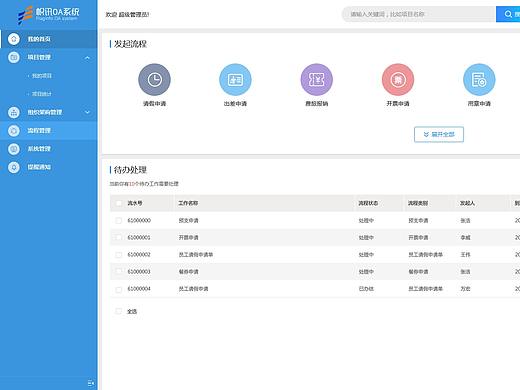Click the pending work count message
520x390 pixels.
tap(144, 184)
